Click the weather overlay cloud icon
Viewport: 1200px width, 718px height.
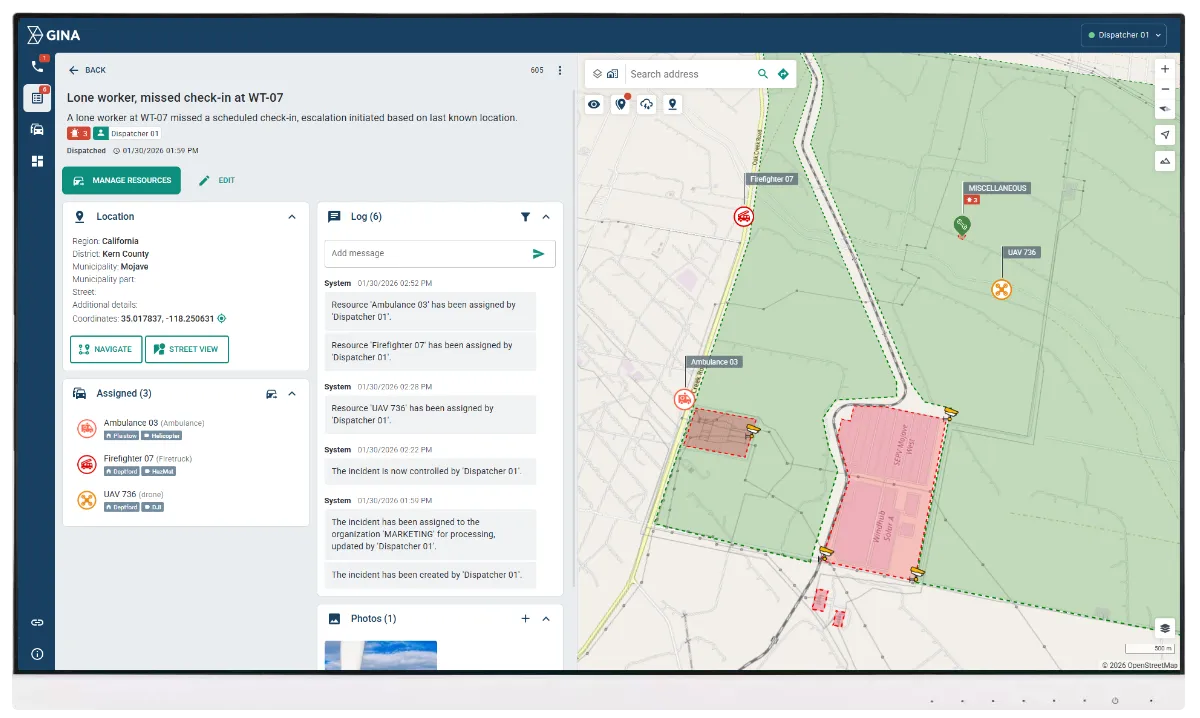[x=646, y=104]
